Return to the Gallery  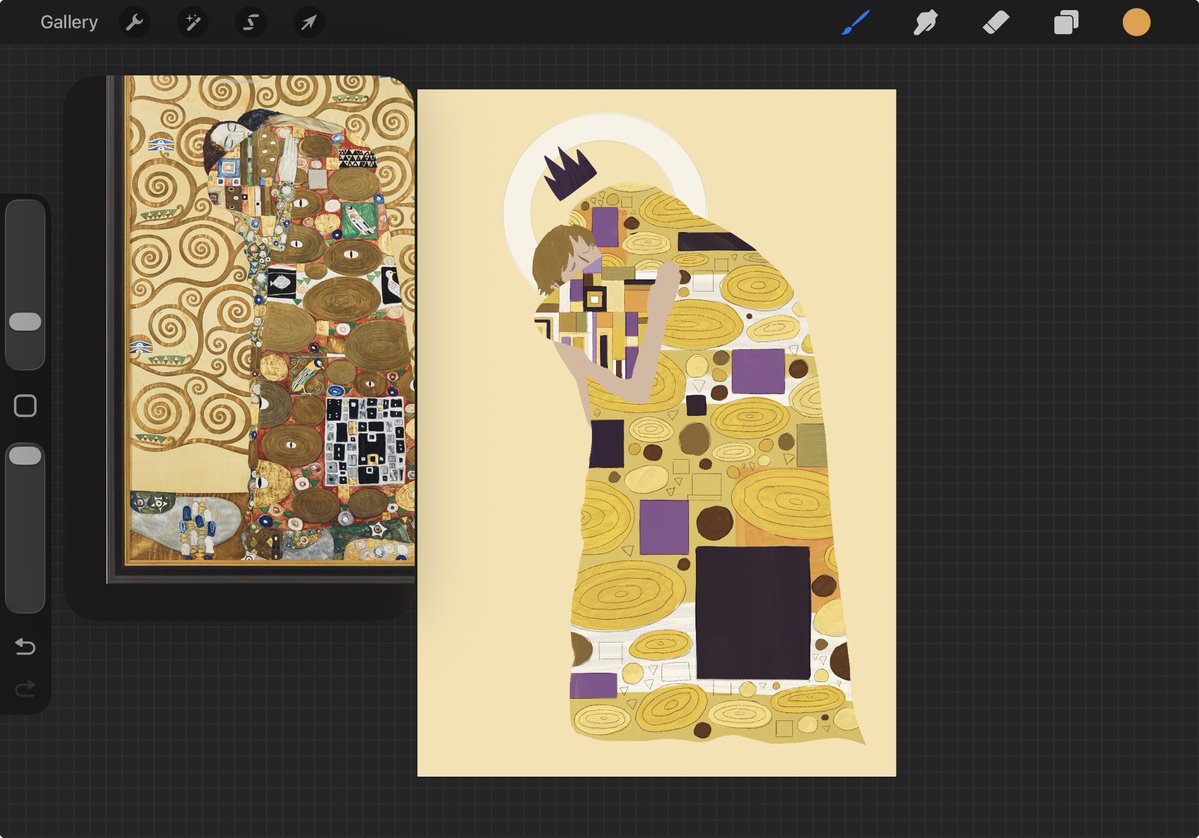69,22
